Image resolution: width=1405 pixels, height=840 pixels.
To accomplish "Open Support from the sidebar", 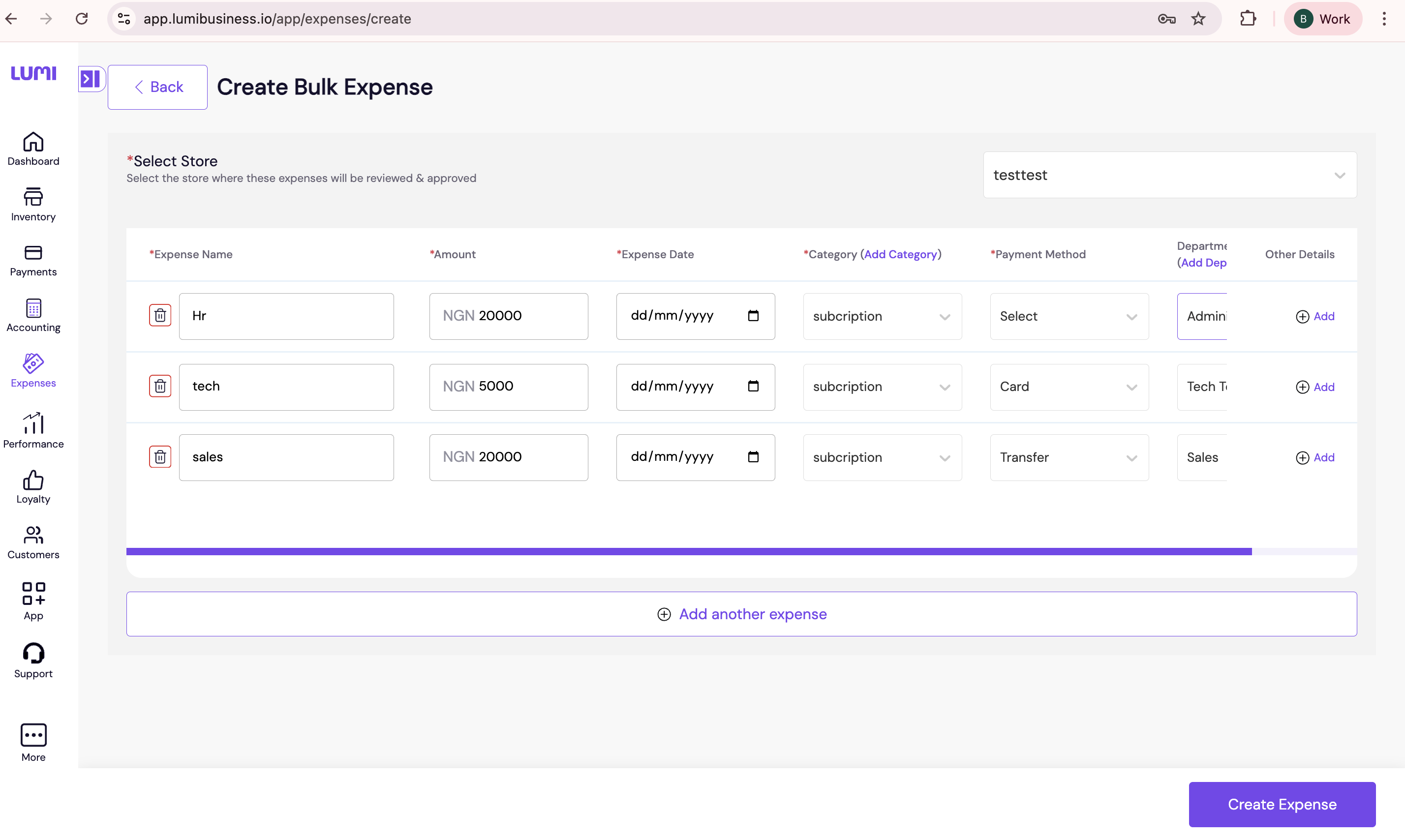I will click(33, 660).
